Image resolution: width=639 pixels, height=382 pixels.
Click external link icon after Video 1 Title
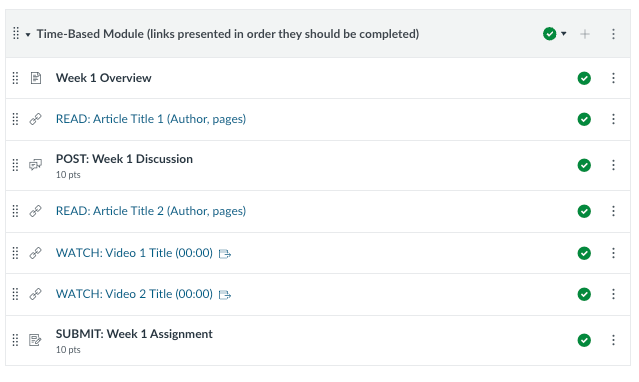click(x=225, y=254)
